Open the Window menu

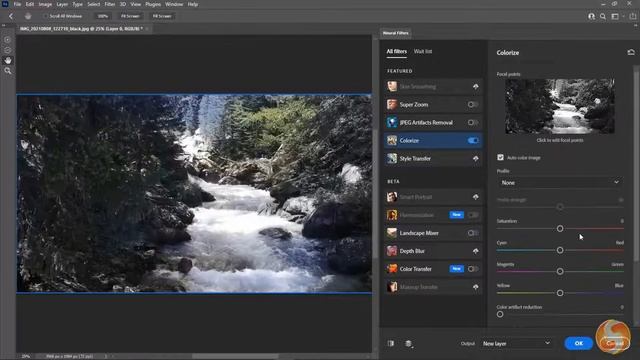click(x=174, y=4)
